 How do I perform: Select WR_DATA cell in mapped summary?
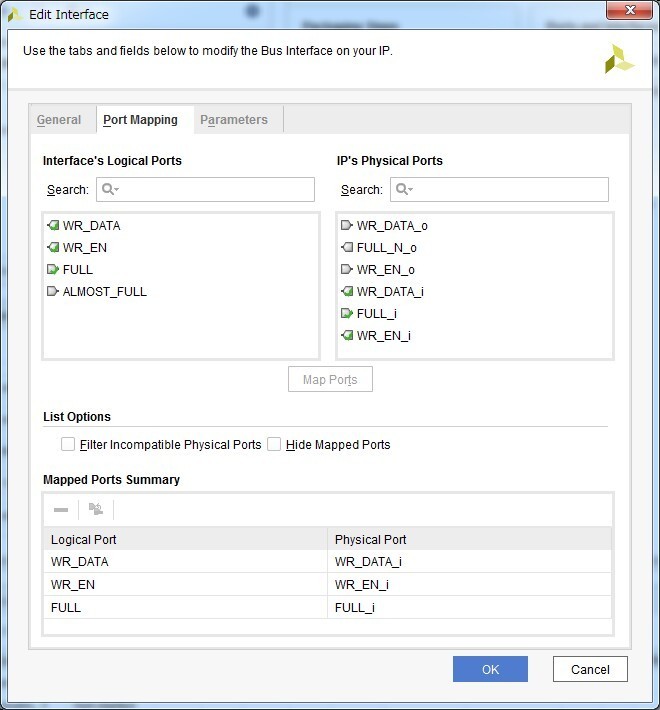click(x=186, y=561)
